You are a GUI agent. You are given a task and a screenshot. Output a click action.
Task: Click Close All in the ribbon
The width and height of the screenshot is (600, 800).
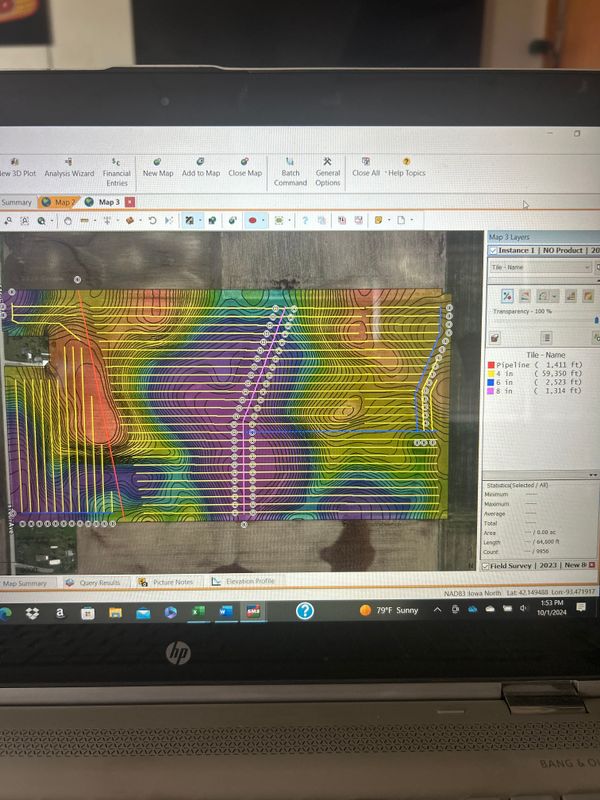(366, 168)
